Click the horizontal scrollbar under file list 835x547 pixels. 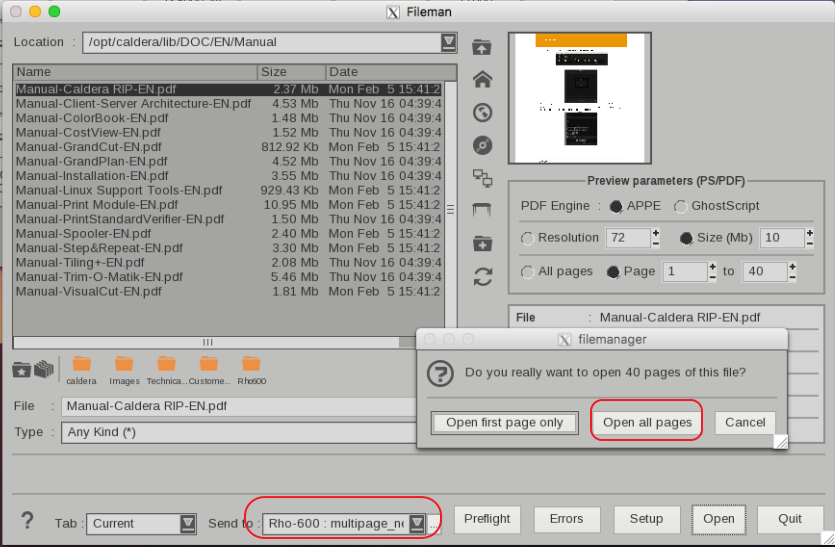pyautogui.click(x=208, y=342)
